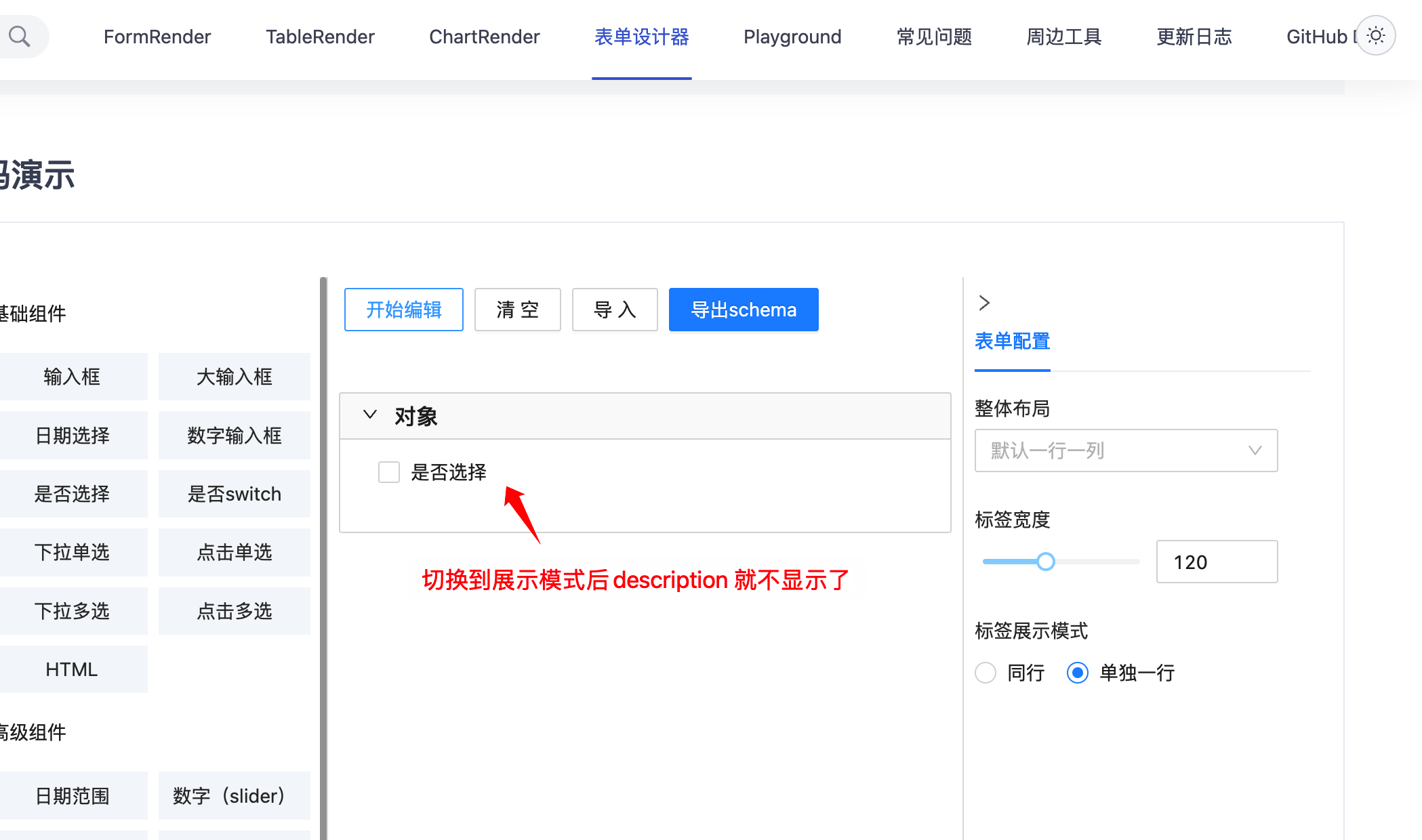The width and height of the screenshot is (1422, 840).
Task: Click the 清空 button
Action: click(x=518, y=310)
